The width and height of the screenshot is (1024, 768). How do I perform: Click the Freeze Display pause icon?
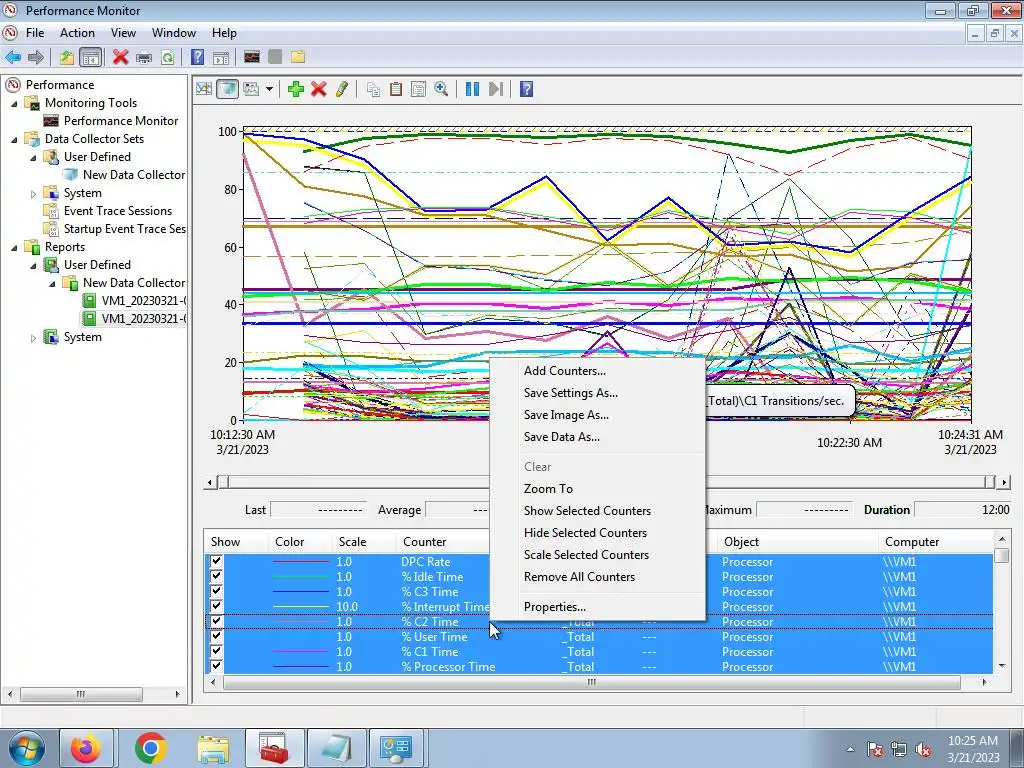click(472, 89)
